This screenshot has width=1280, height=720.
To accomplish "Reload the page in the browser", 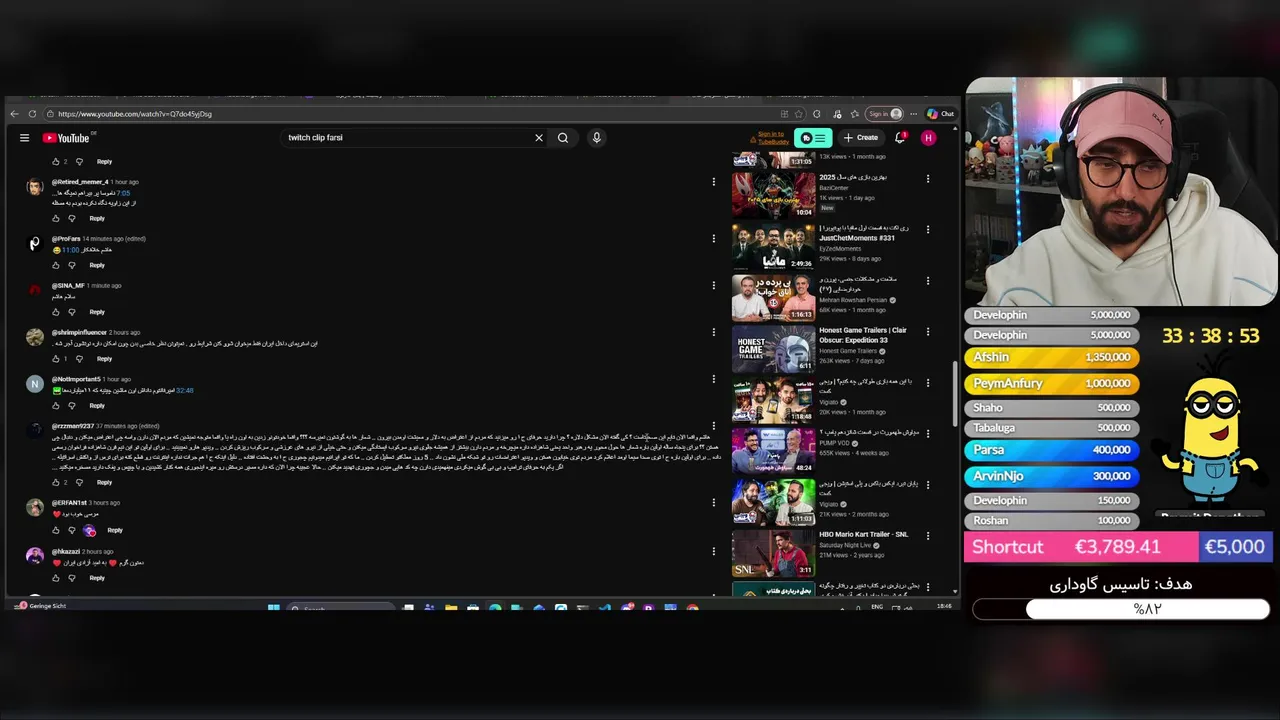I will [33, 114].
